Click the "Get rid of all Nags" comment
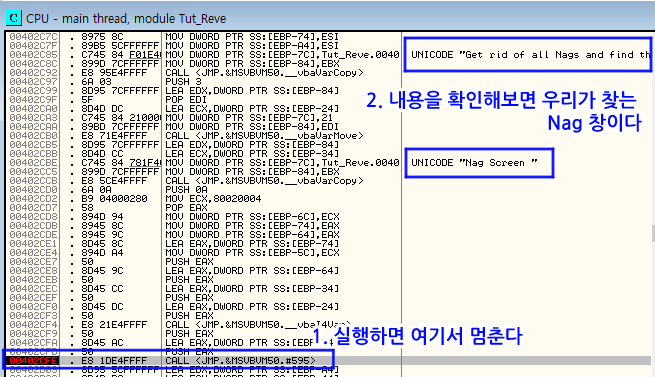 [x=531, y=55]
